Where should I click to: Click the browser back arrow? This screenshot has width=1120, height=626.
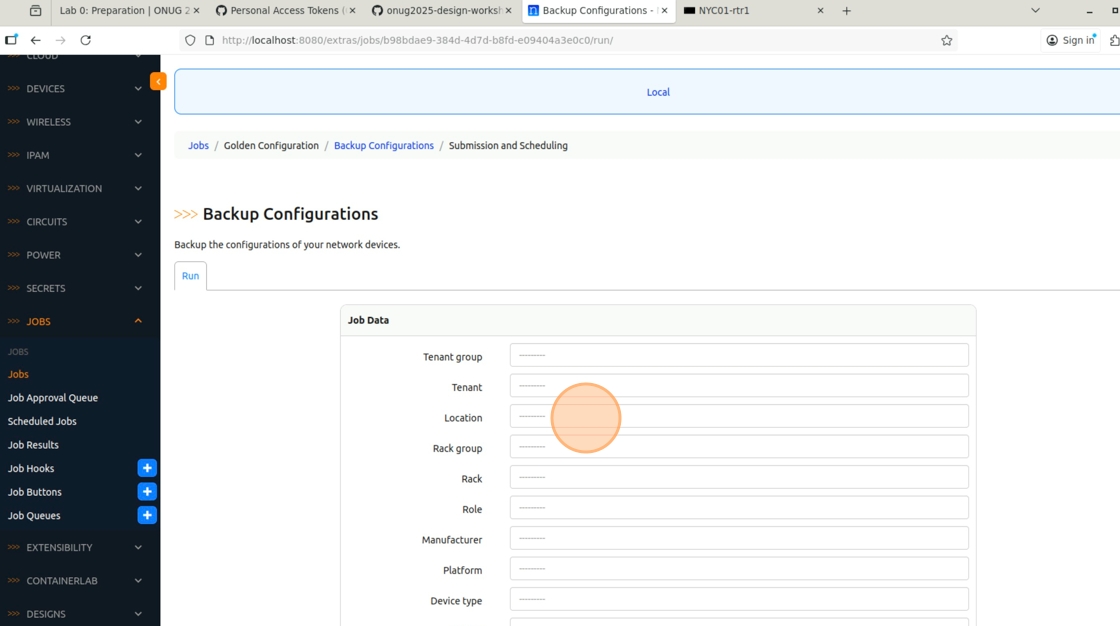coord(36,40)
